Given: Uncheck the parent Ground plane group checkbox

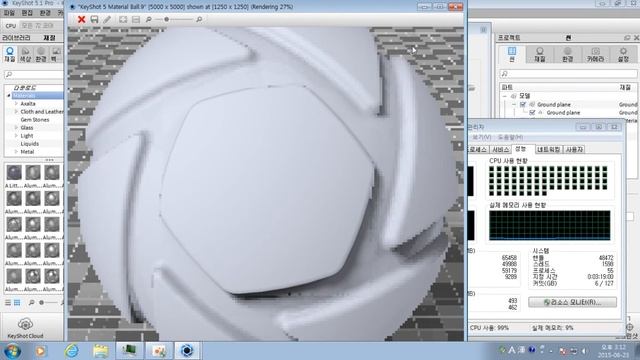Looking at the screenshot, I should pyautogui.click(x=522, y=104).
